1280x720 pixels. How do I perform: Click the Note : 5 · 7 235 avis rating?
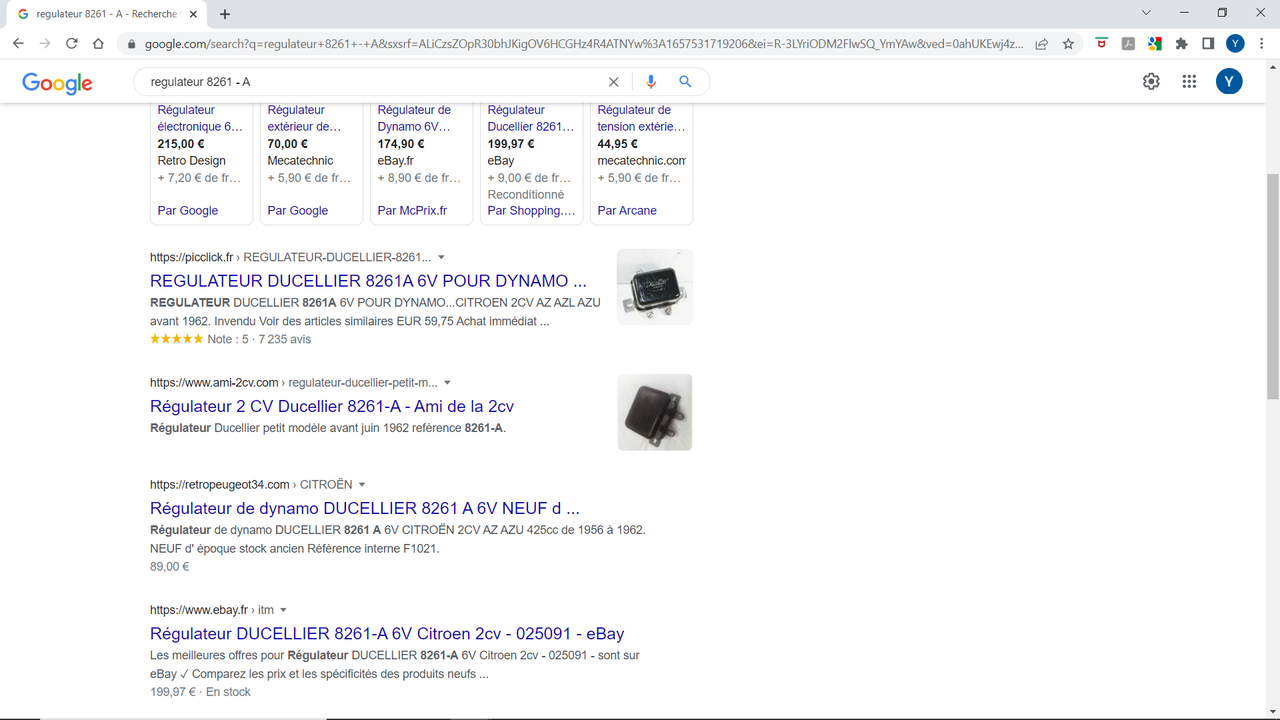point(259,339)
